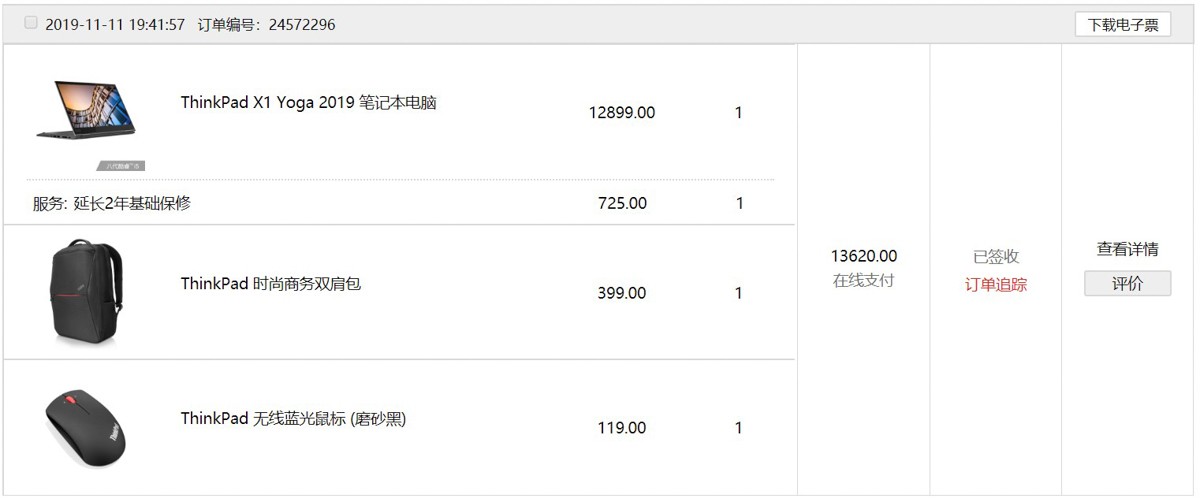The height and width of the screenshot is (502, 1200).
Task: Click the mouse price 119.00
Action: tap(622, 427)
